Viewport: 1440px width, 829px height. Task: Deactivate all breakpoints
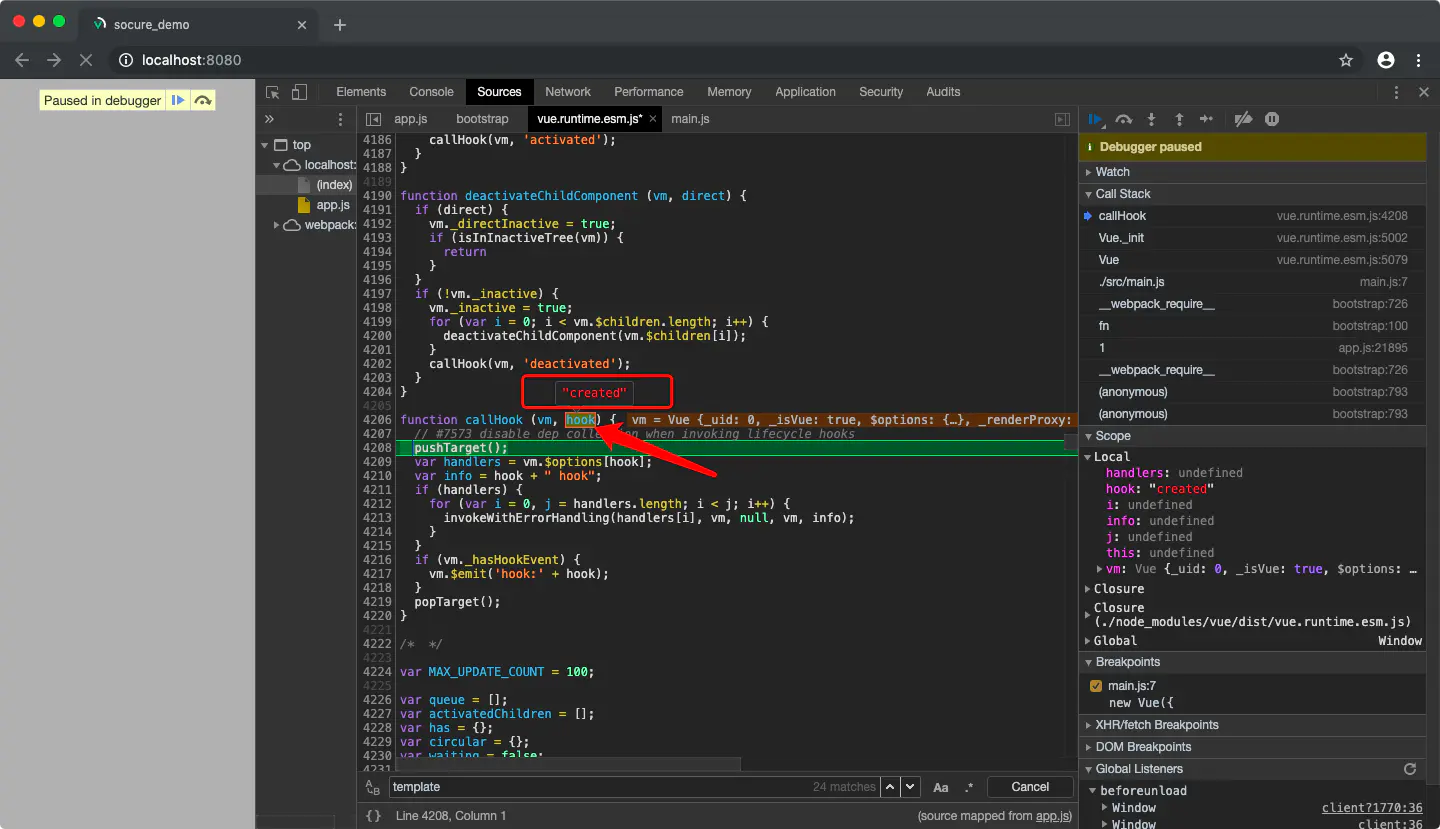1243,119
